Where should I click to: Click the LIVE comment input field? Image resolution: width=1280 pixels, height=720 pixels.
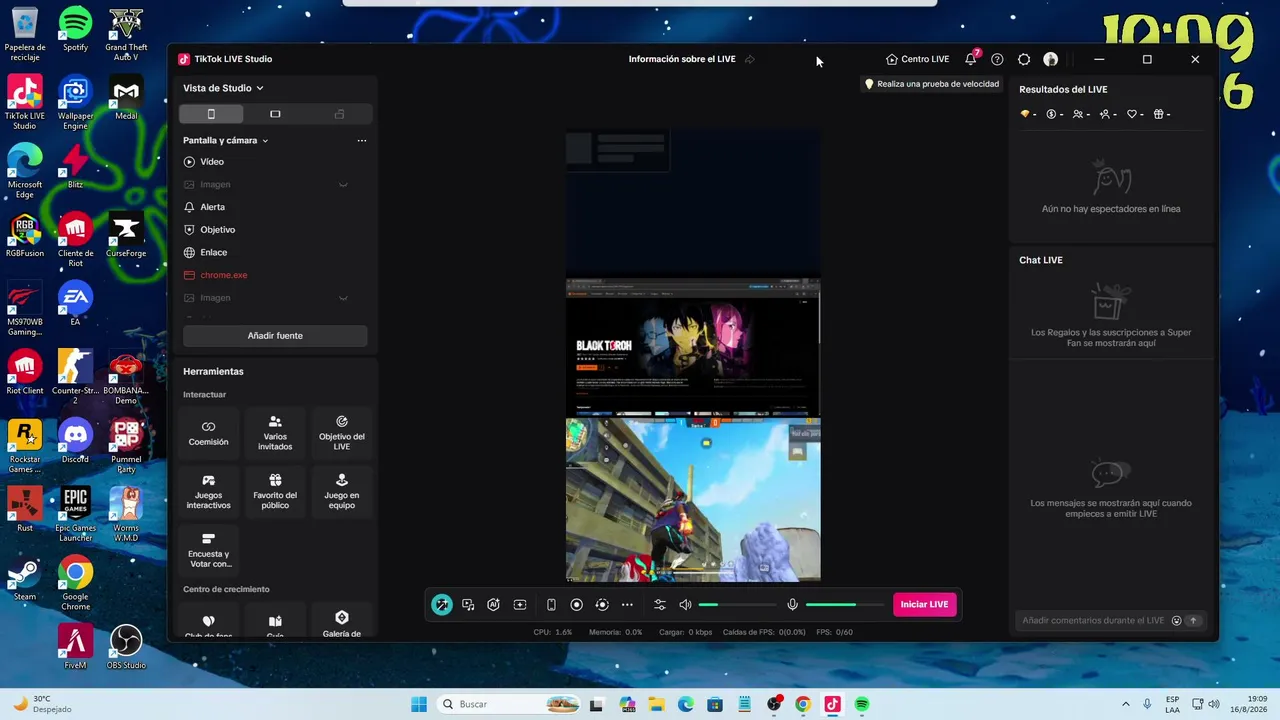pyautogui.click(x=1093, y=620)
